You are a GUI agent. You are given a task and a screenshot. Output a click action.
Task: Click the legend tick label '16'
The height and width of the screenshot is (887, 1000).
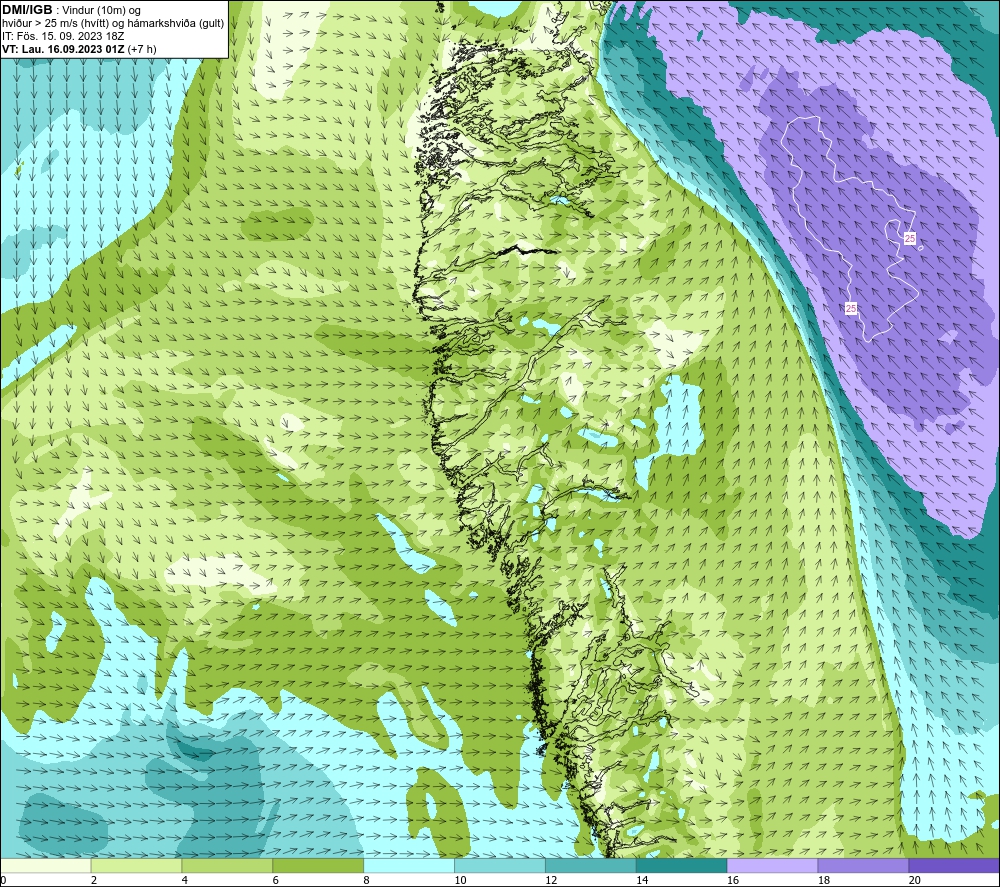[733, 880]
